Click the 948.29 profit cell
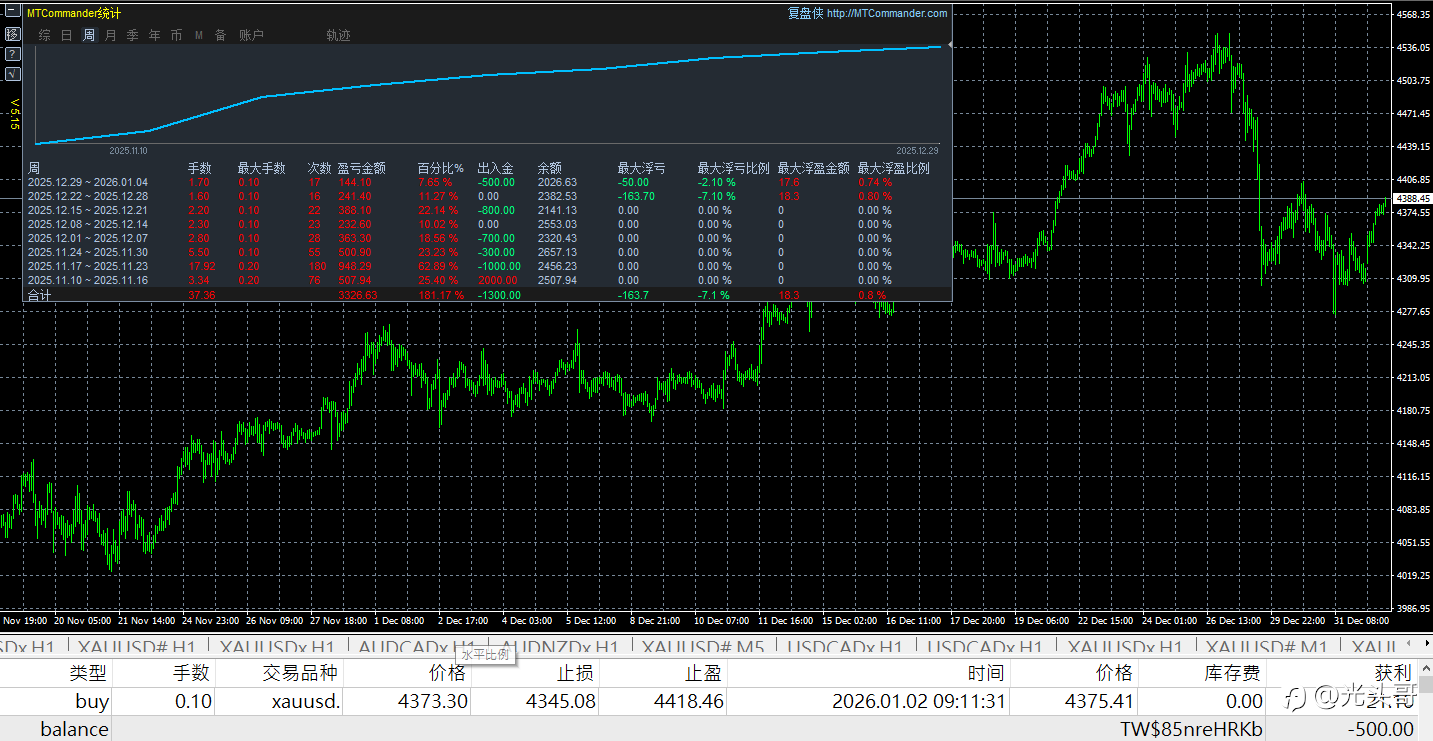The width and height of the screenshot is (1433, 741). (x=355, y=266)
